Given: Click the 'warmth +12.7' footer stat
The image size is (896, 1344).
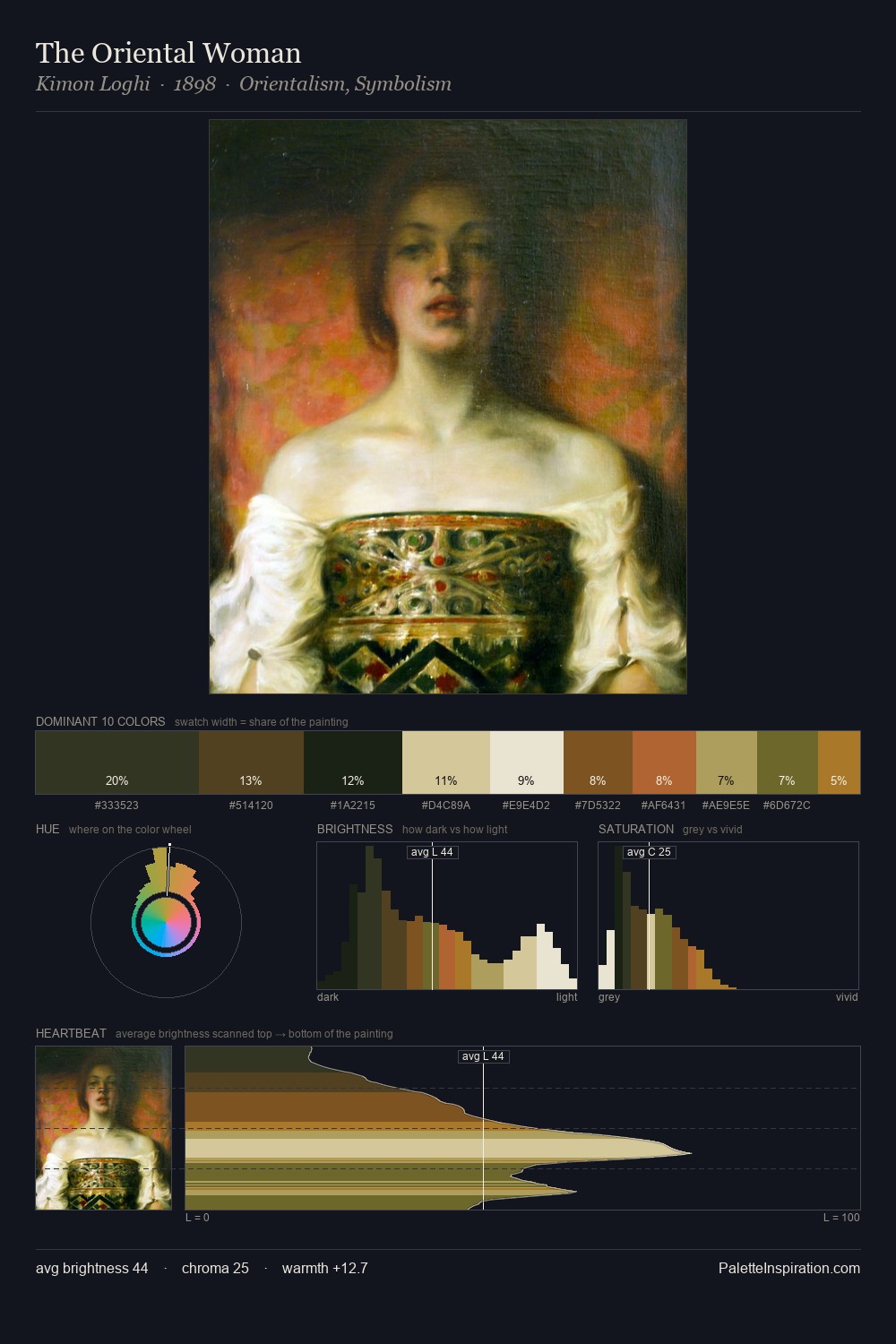Looking at the screenshot, I should coord(324,1269).
